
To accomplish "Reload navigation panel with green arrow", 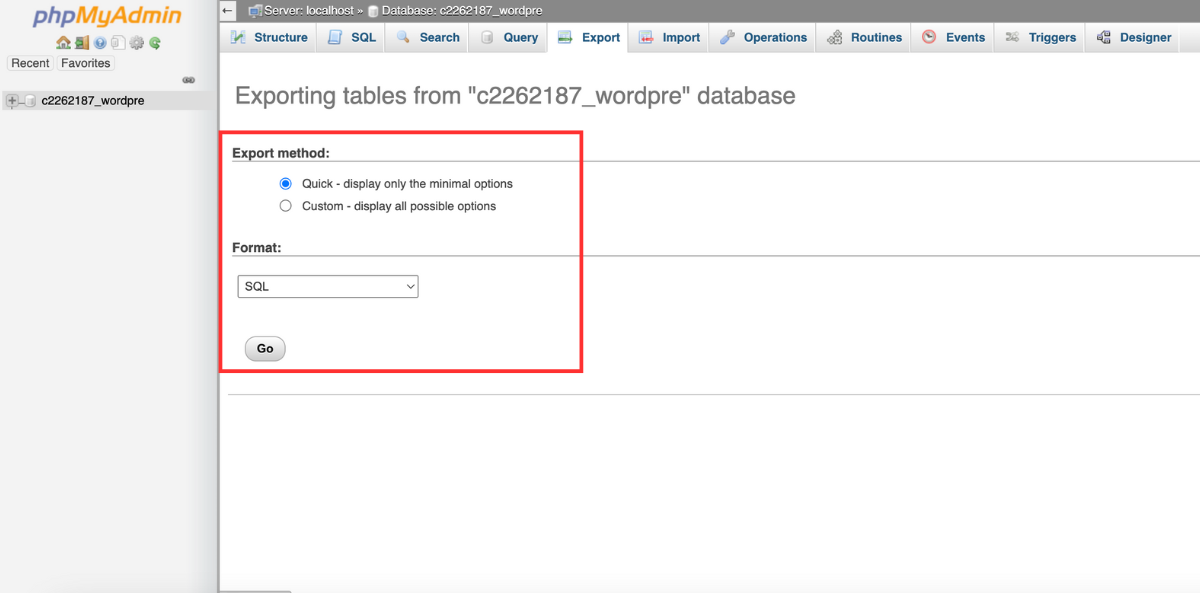I will (x=155, y=43).
